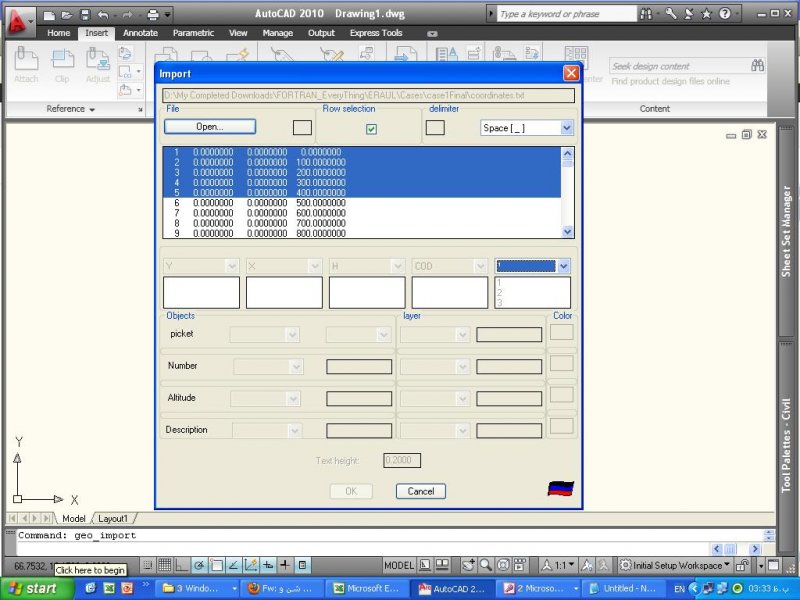Viewport: 800px width, 600px height.
Task: Click the annotation visibility icon in status bar
Action: coord(587,565)
